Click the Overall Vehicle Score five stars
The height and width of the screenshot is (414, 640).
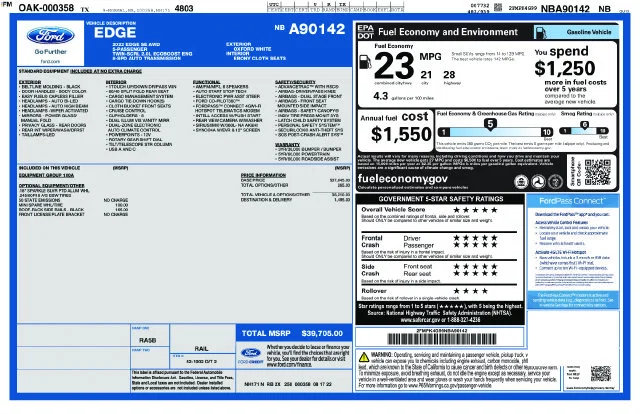point(475,210)
